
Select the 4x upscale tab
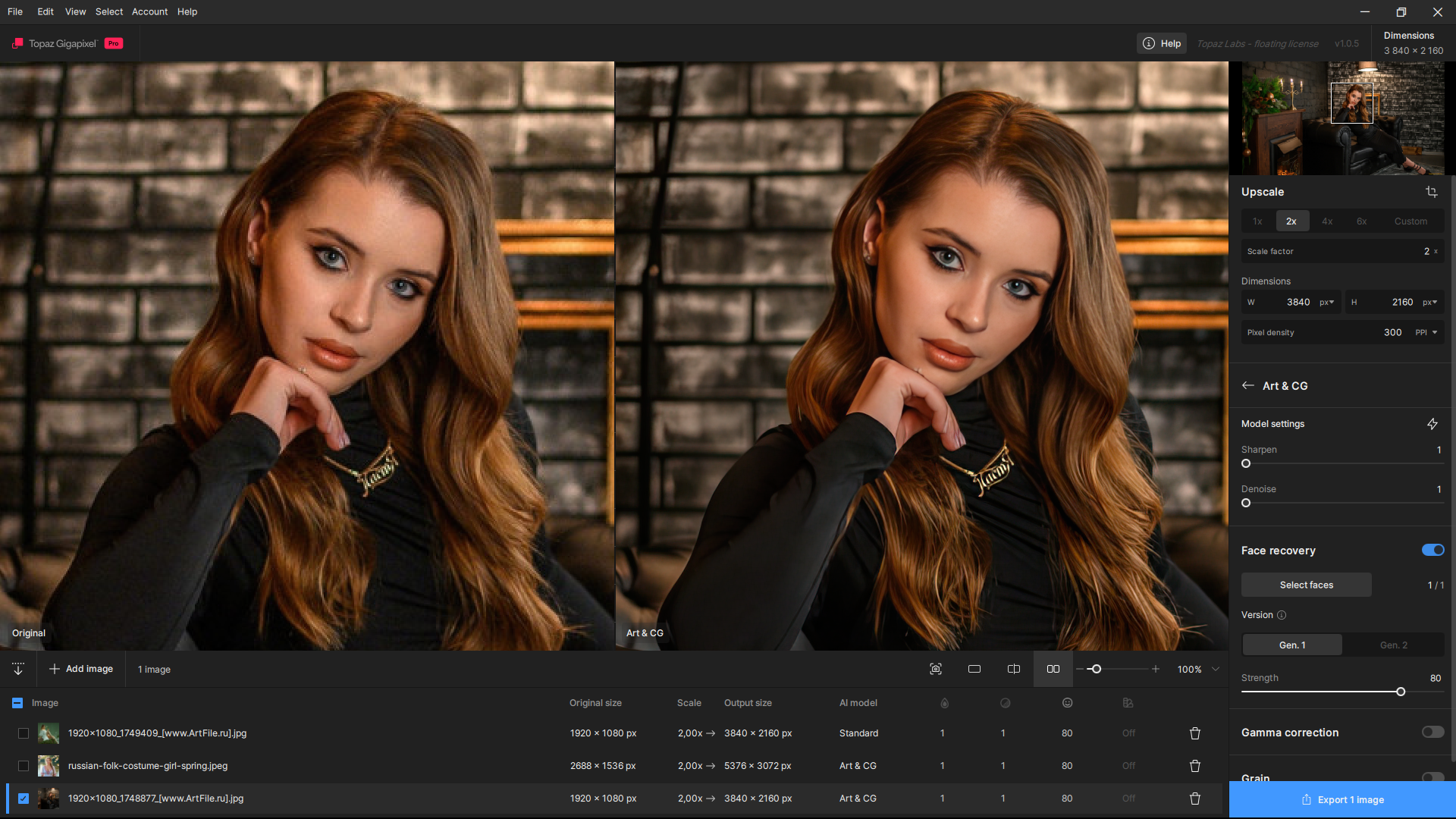tap(1327, 221)
